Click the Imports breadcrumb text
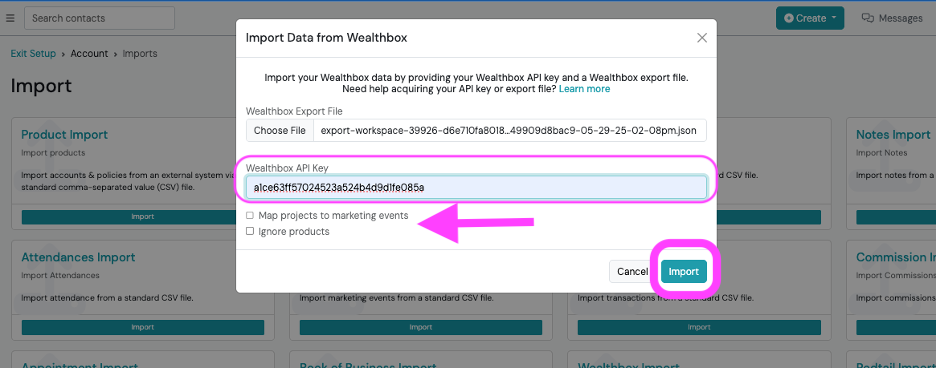 coord(140,54)
